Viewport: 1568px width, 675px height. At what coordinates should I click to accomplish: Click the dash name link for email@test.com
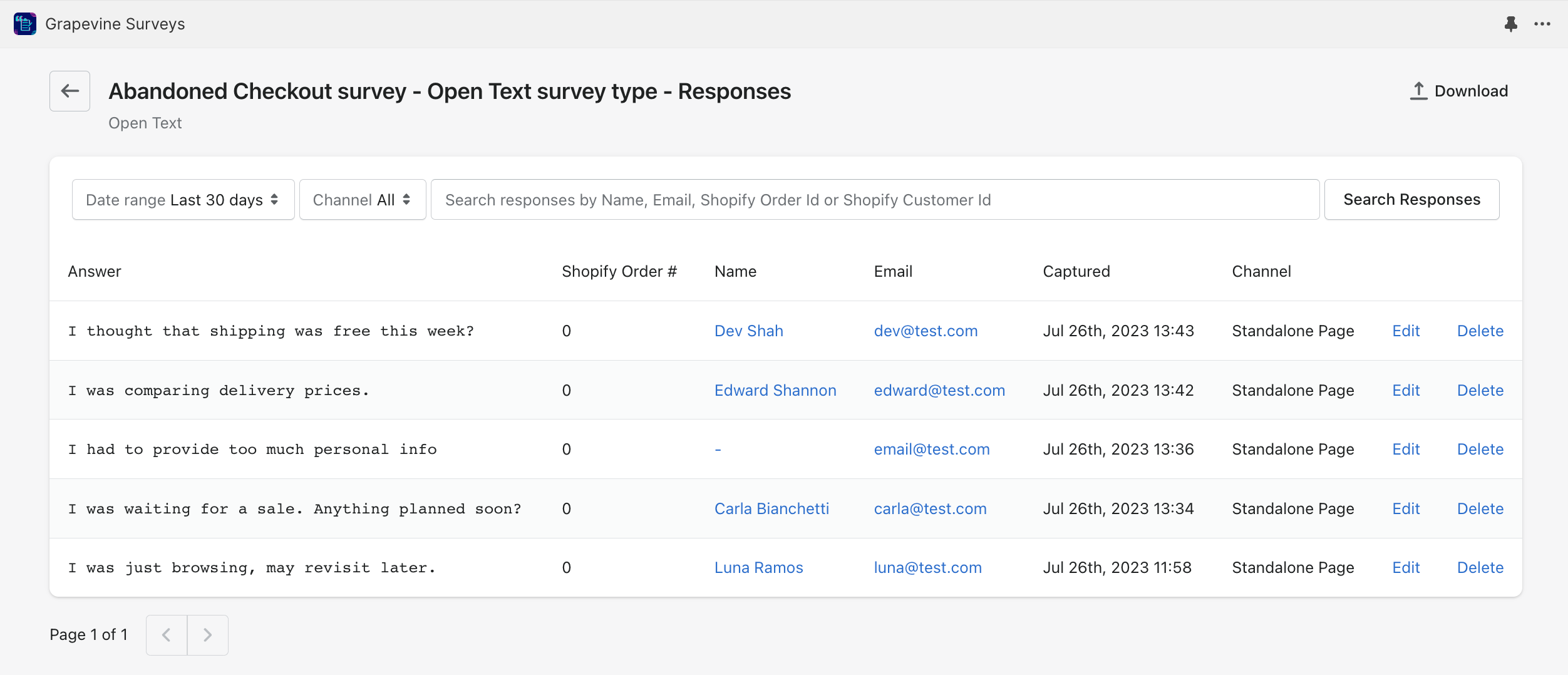[x=718, y=449]
